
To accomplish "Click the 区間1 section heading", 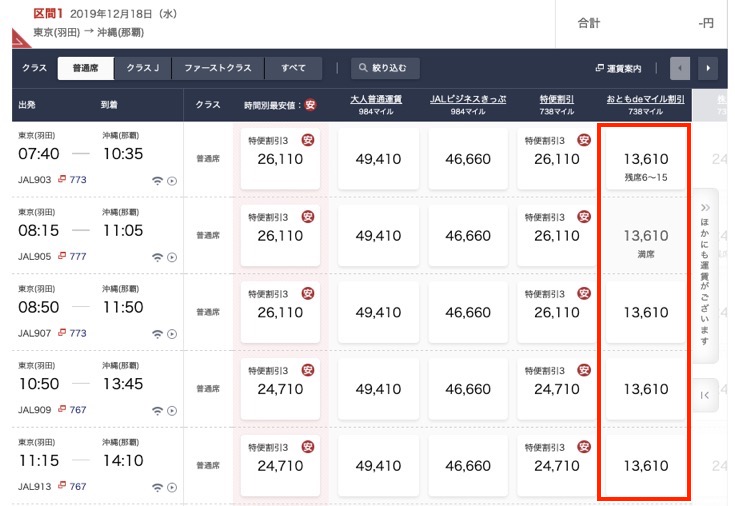I will [48, 14].
